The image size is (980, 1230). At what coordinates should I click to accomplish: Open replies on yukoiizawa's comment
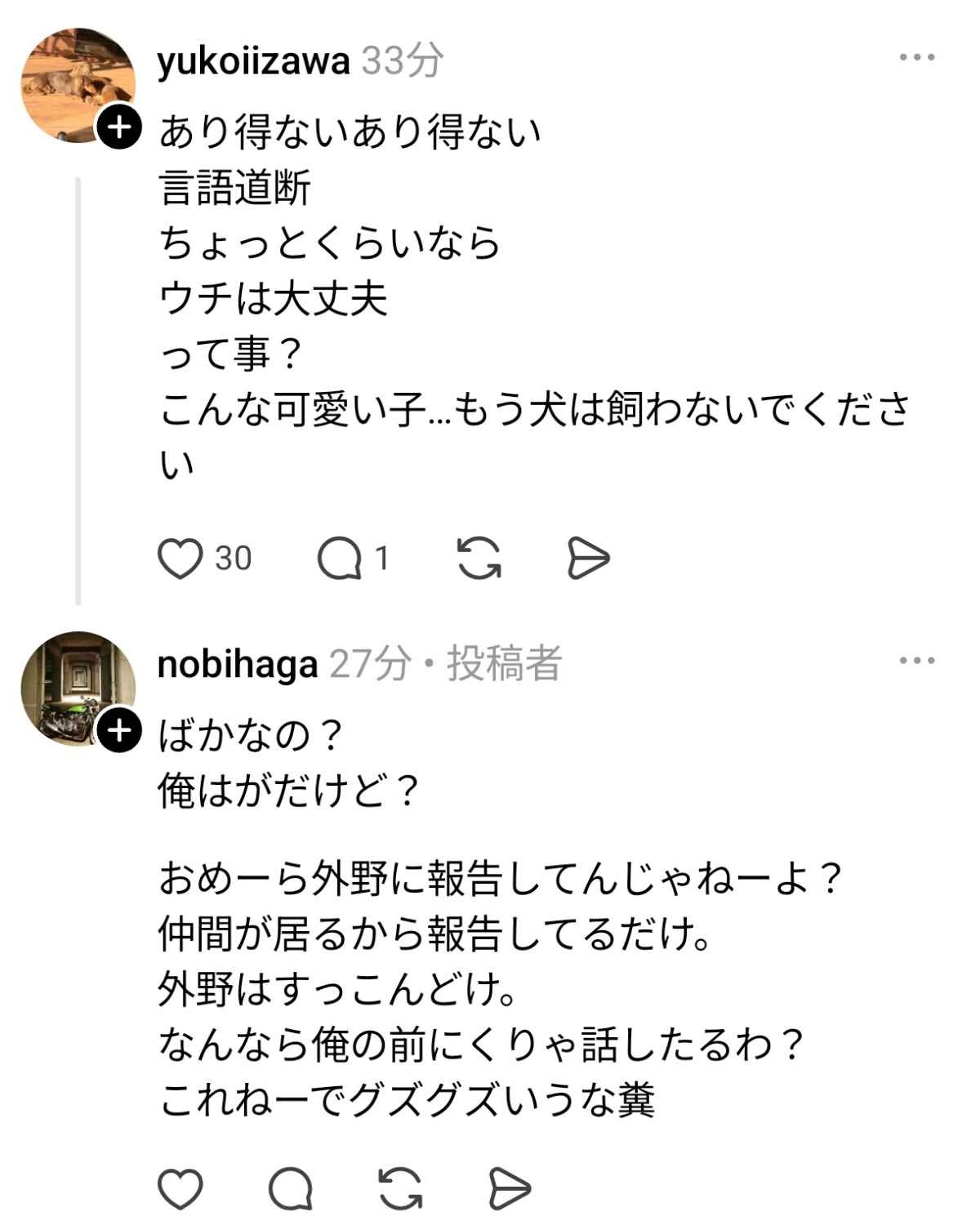[339, 559]
